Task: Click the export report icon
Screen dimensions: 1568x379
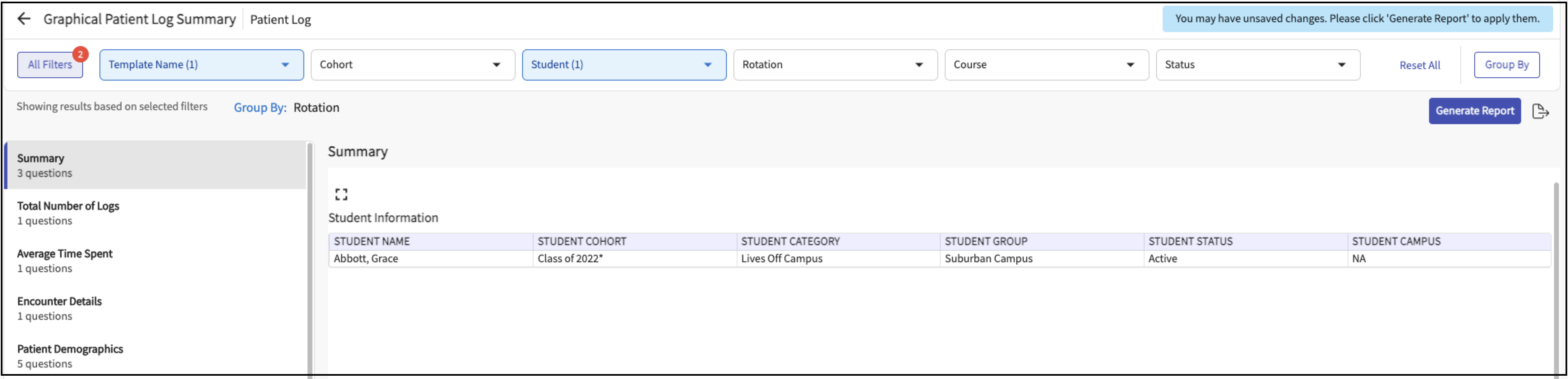Action: click(1540, 111)
